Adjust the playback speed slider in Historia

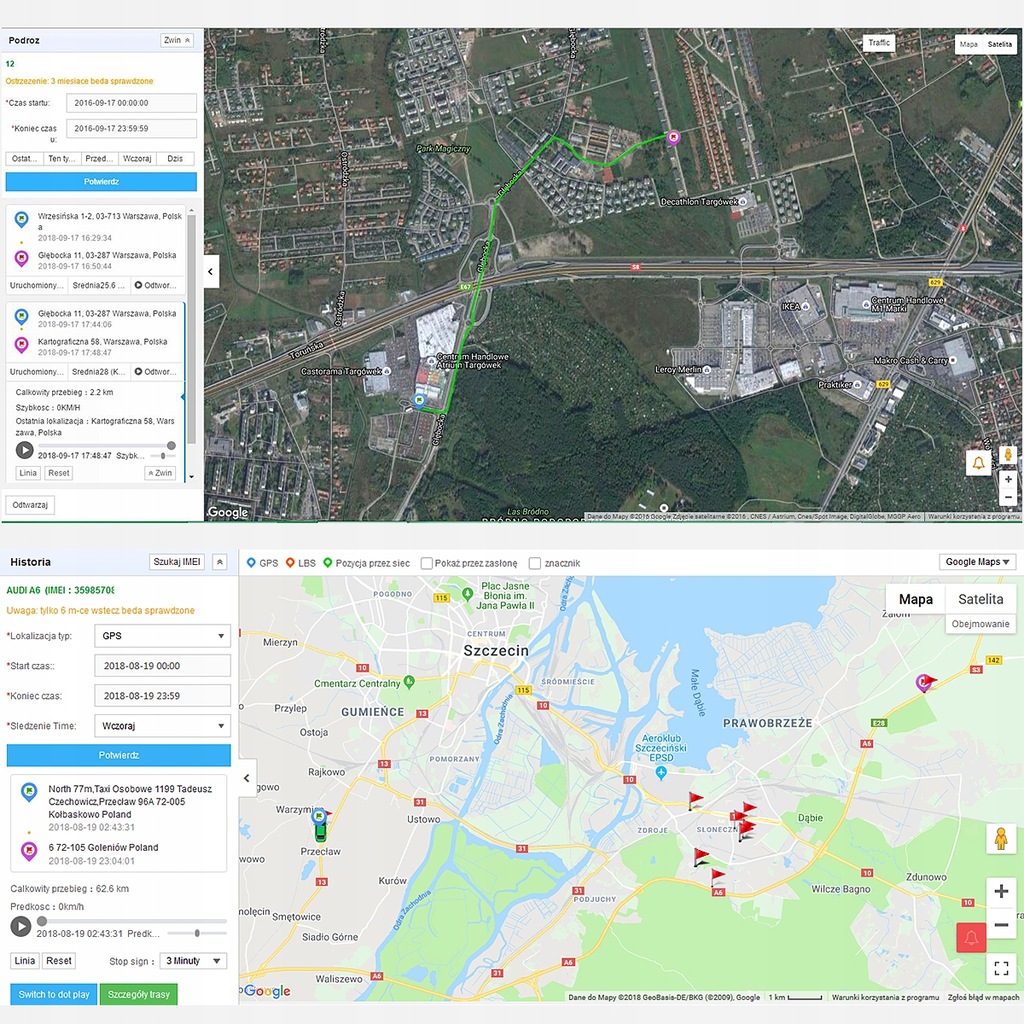[x=197, y=933]
